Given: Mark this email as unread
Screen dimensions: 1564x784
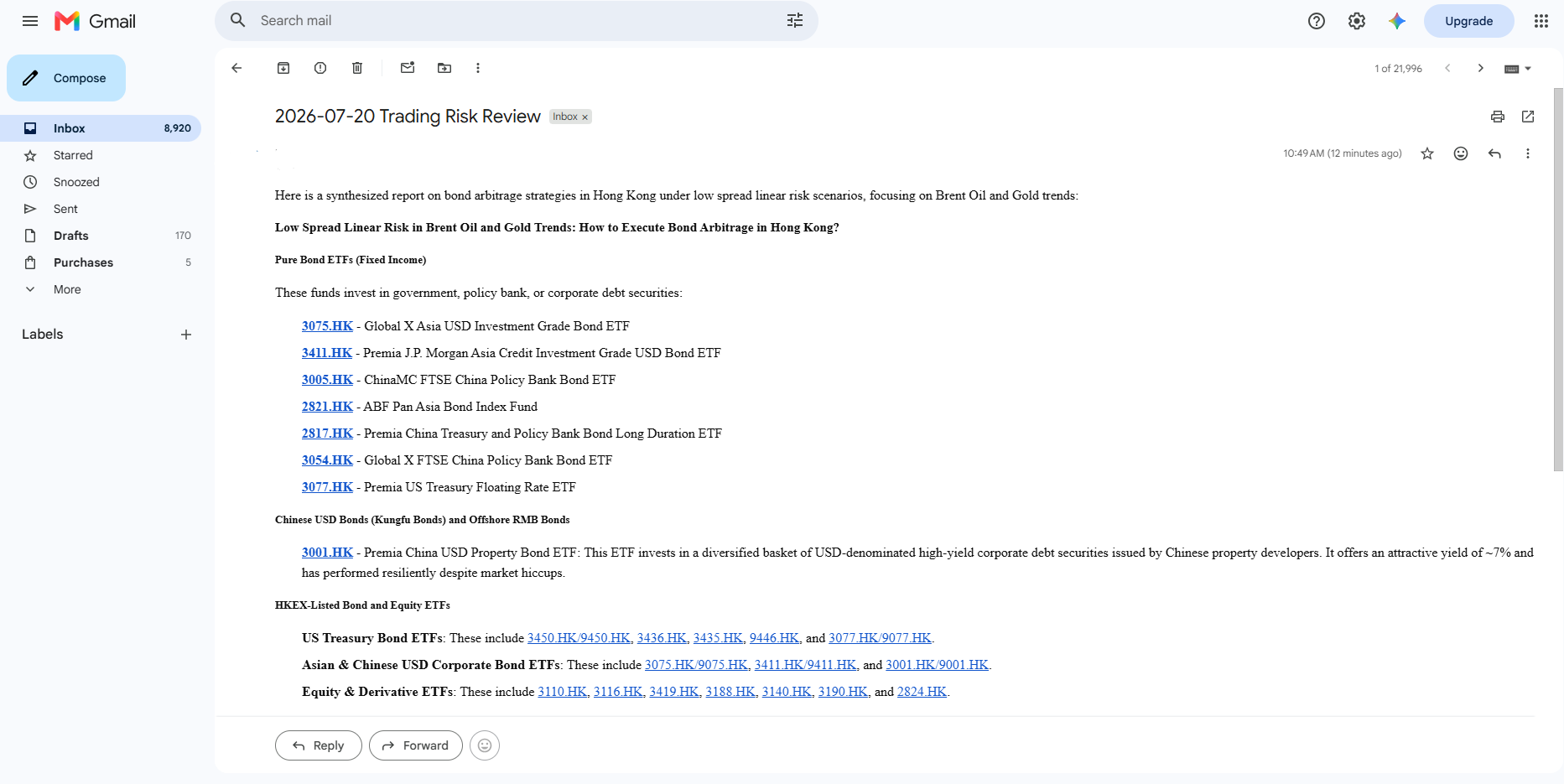Looking at the screenshot, I should click(x=408, y=68).
